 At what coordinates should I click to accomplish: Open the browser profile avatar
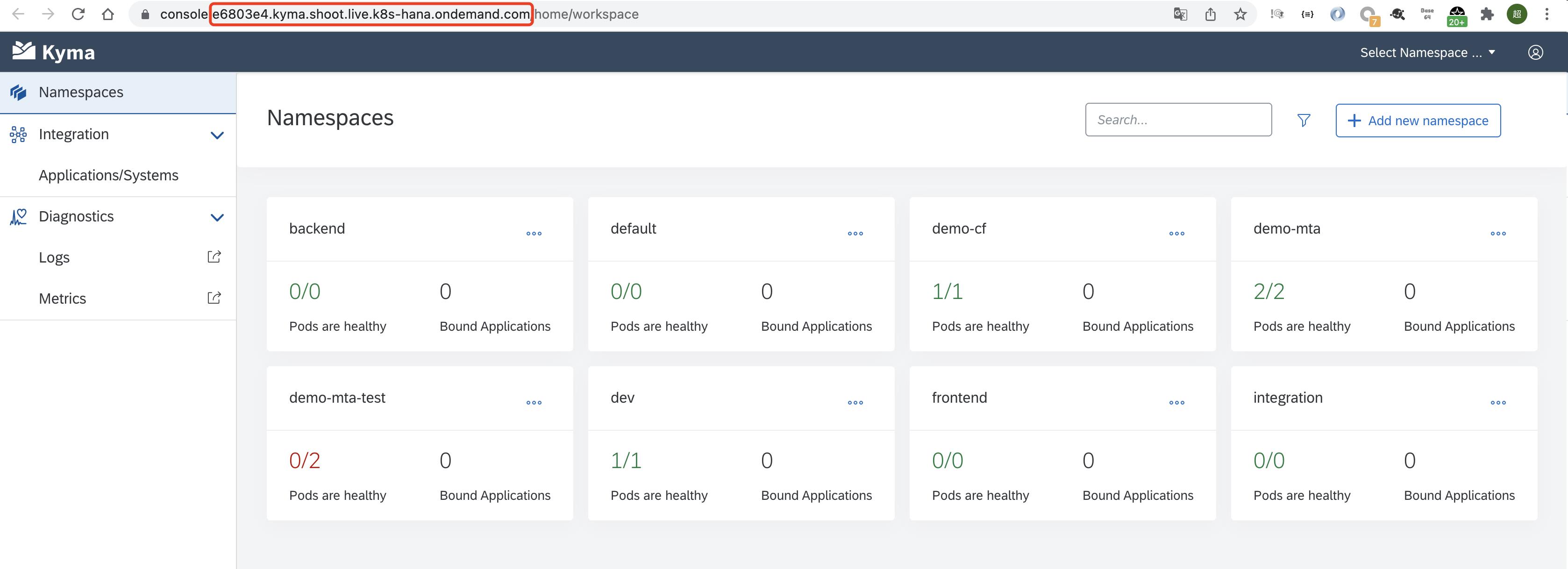point(1517,14)
